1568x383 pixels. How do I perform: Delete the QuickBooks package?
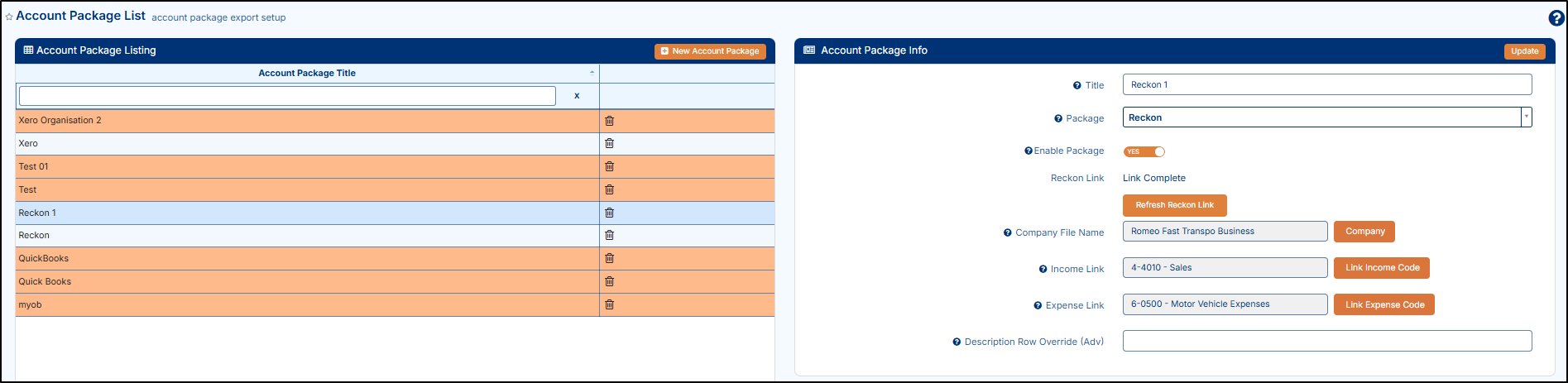coord(609,258)
